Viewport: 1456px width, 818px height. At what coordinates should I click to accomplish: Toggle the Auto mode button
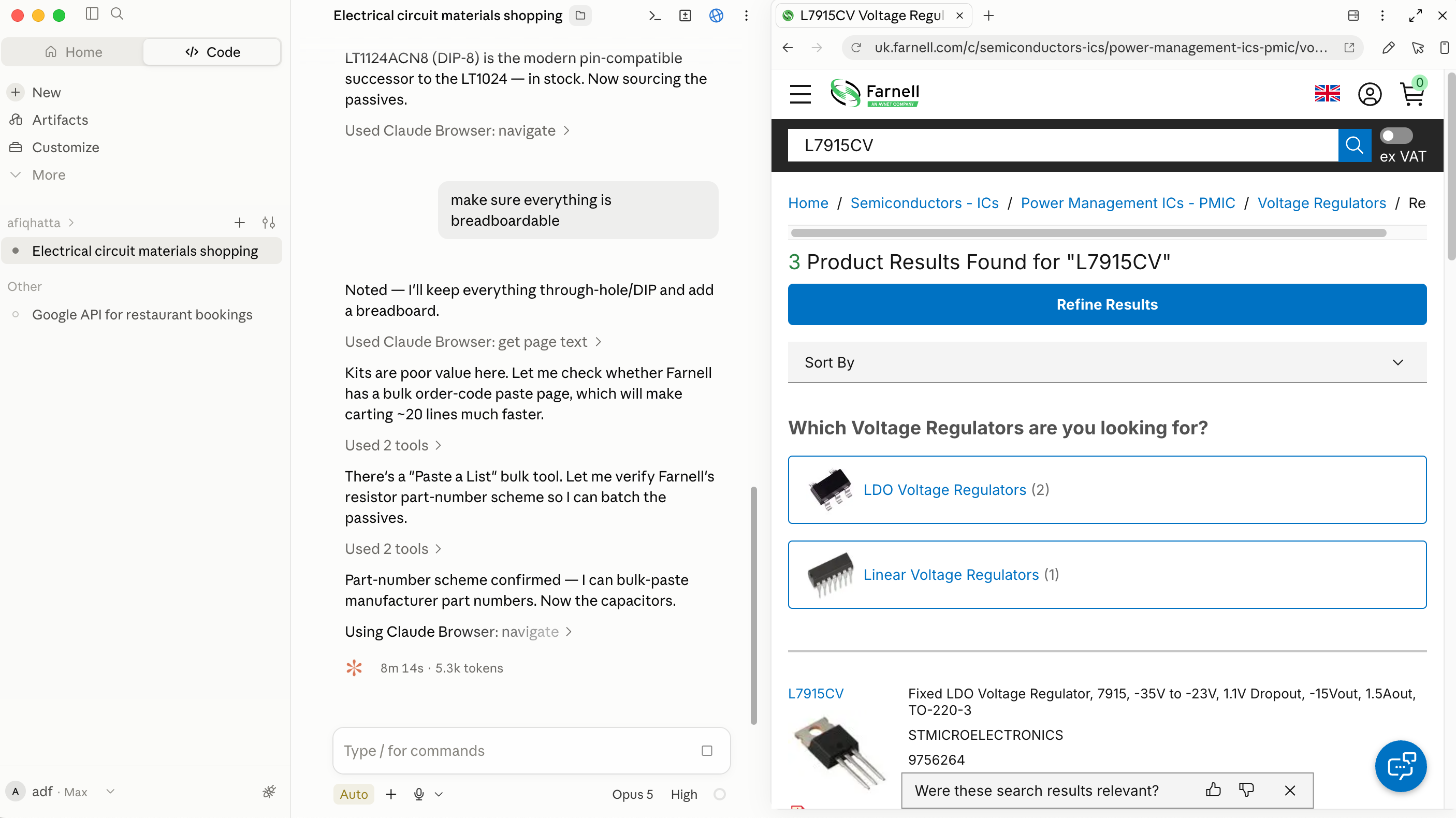(x=354, y=794)
